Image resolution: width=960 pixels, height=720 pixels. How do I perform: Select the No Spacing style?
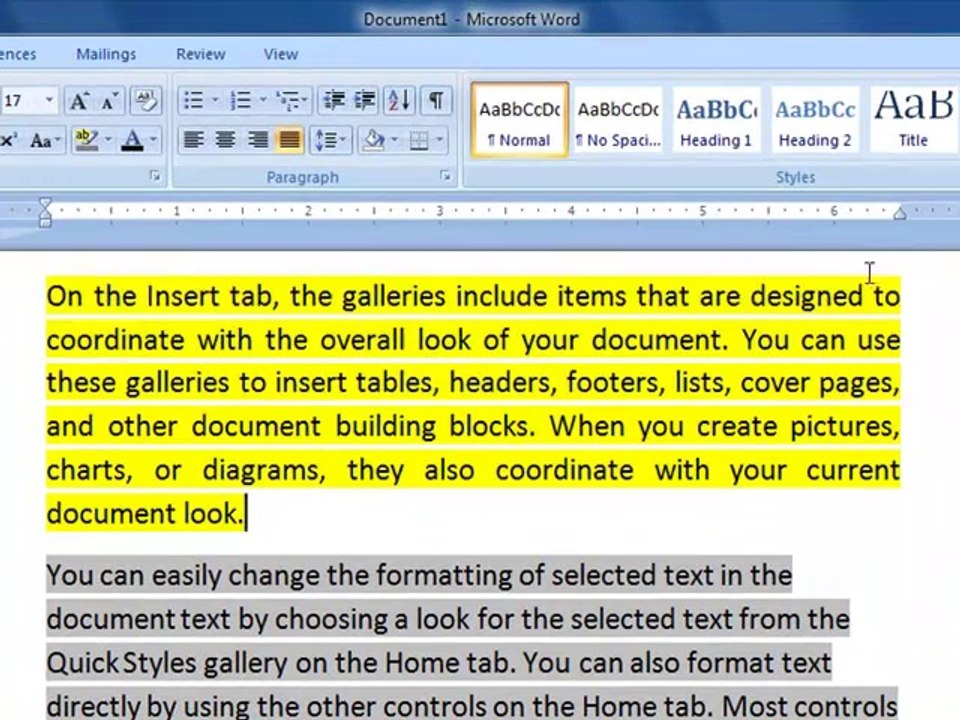(618, 121)
